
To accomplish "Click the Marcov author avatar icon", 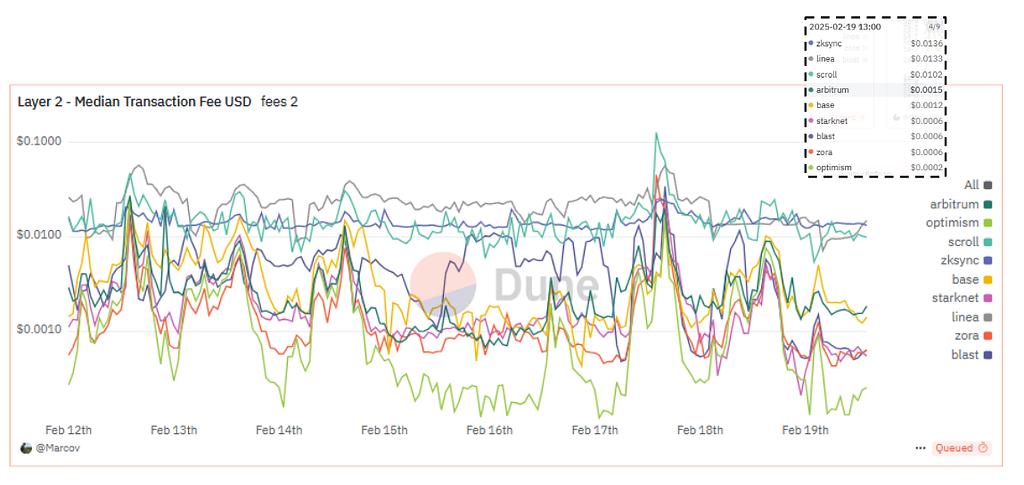I will [26, 448].
